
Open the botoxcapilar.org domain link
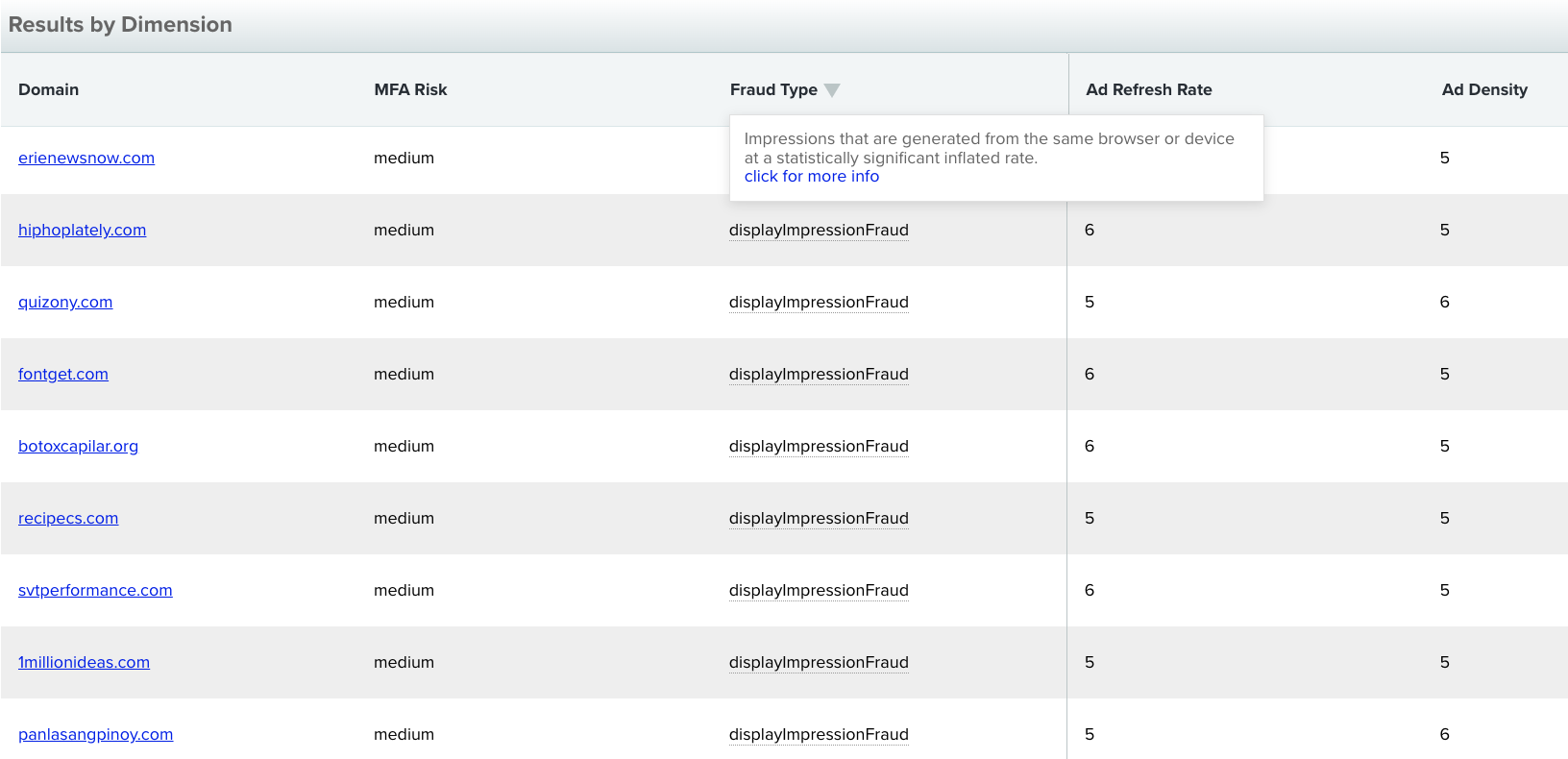point(78,446)
